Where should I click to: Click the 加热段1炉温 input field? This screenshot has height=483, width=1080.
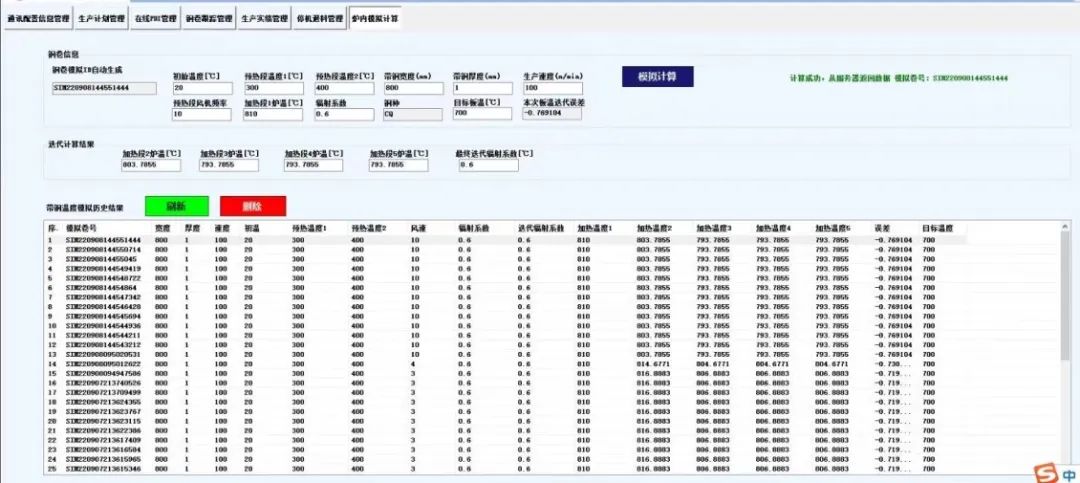click(273, 114)
